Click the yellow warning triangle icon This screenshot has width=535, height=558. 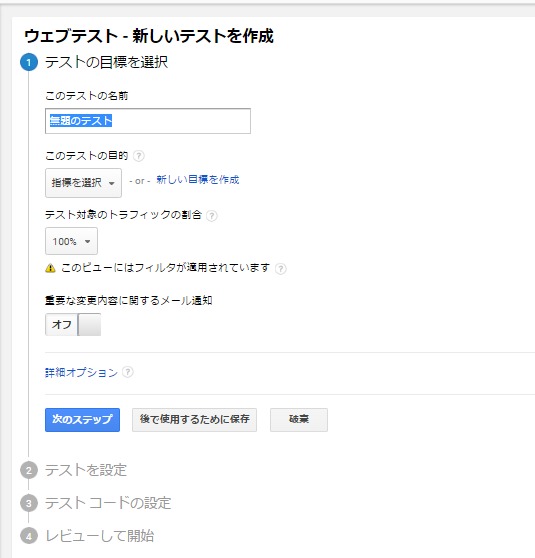[50, 268]
